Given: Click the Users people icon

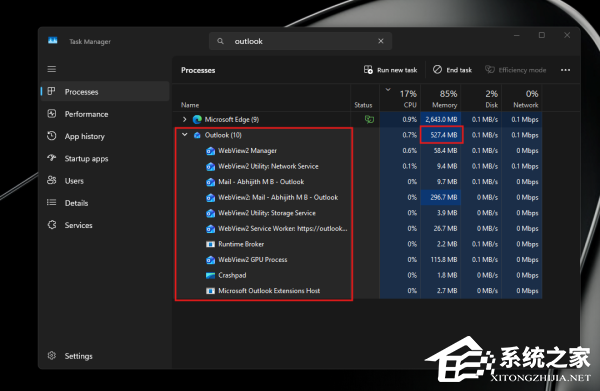Looking at the screenshot, I should [x=52, y=180].
